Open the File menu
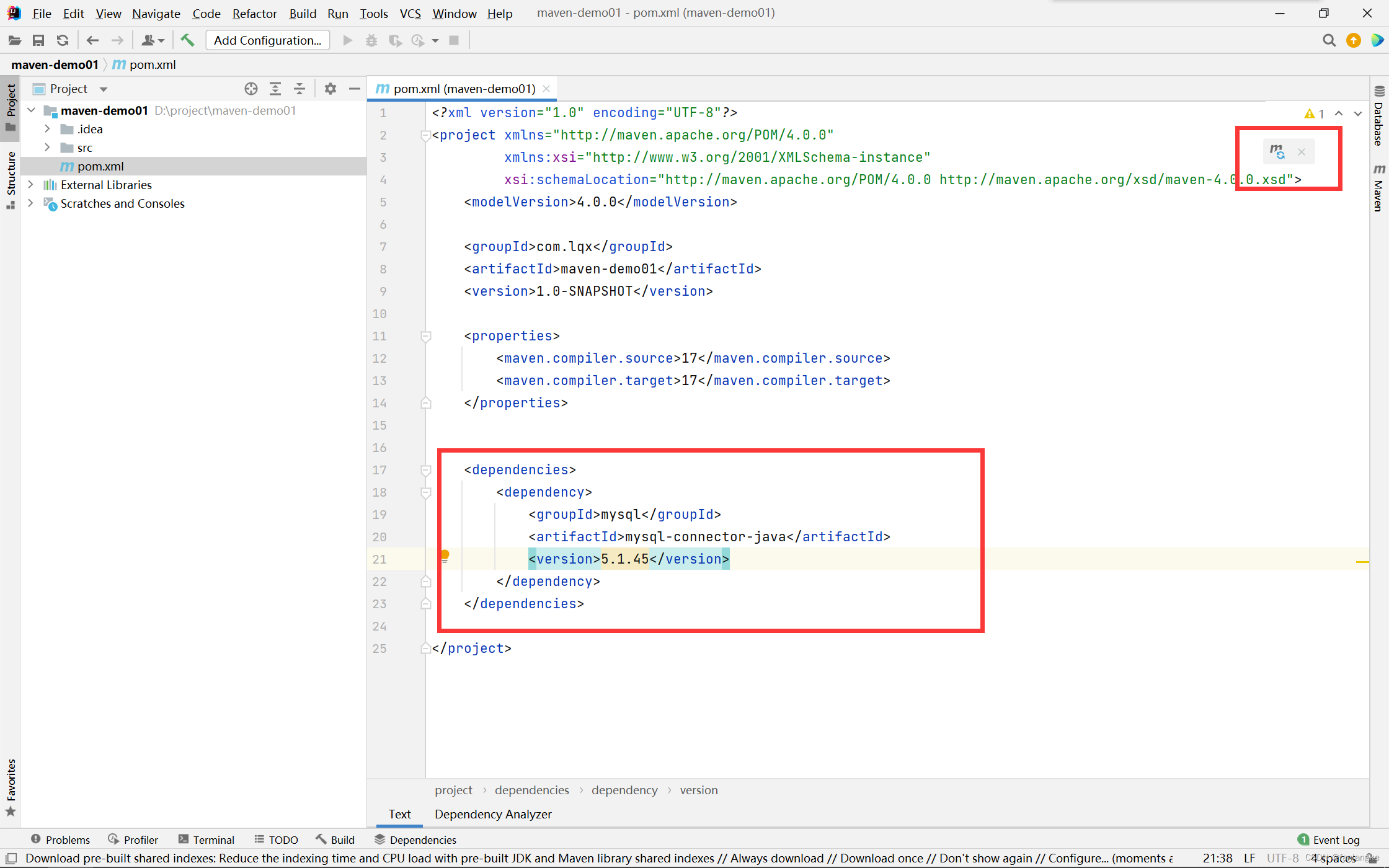 point(42,13)
